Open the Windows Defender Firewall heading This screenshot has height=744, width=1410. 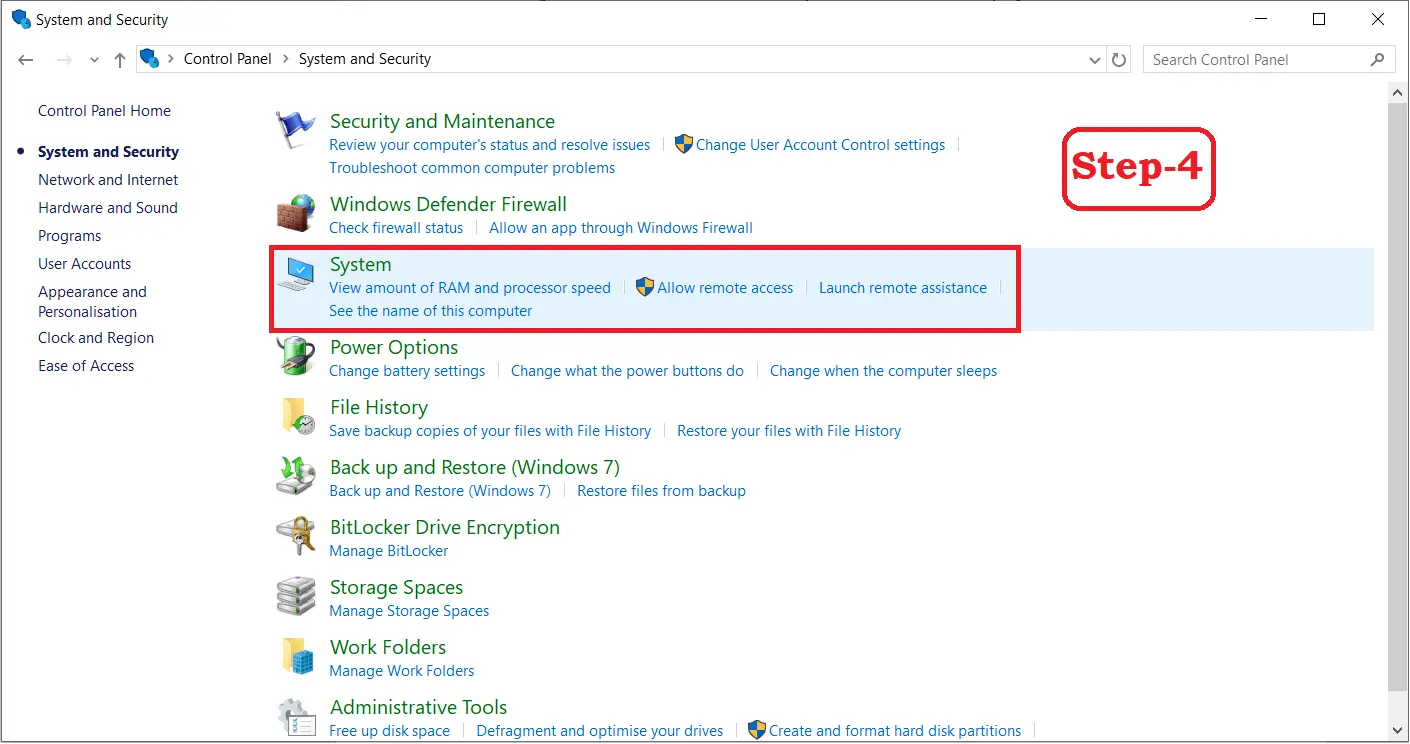pyautogui.click(x=448, y=204)
